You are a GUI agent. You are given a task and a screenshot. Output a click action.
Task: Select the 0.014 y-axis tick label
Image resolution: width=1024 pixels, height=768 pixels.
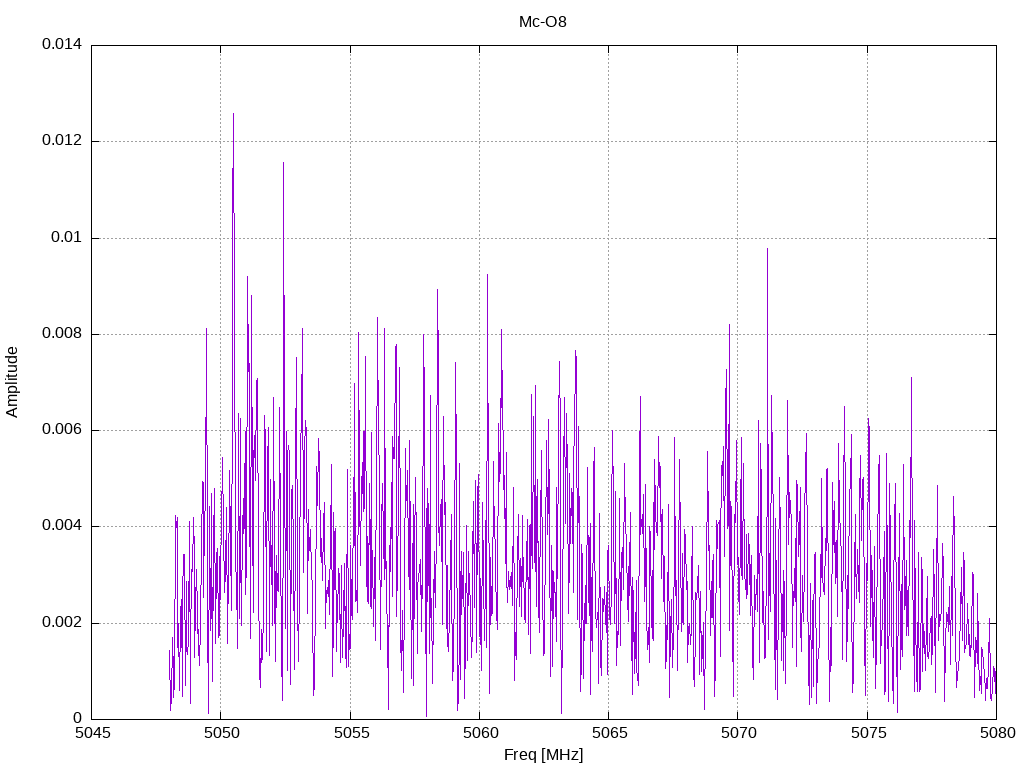[61, 45]
